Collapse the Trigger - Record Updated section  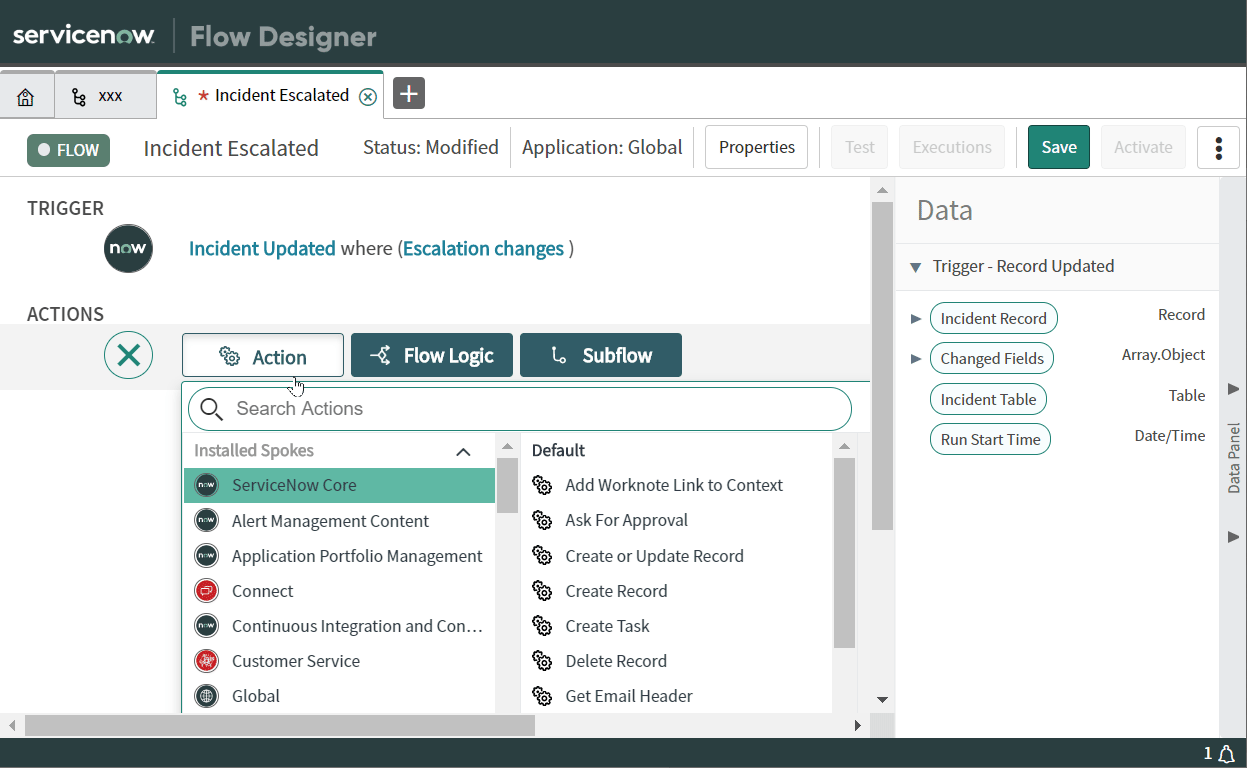coord(914,267)
